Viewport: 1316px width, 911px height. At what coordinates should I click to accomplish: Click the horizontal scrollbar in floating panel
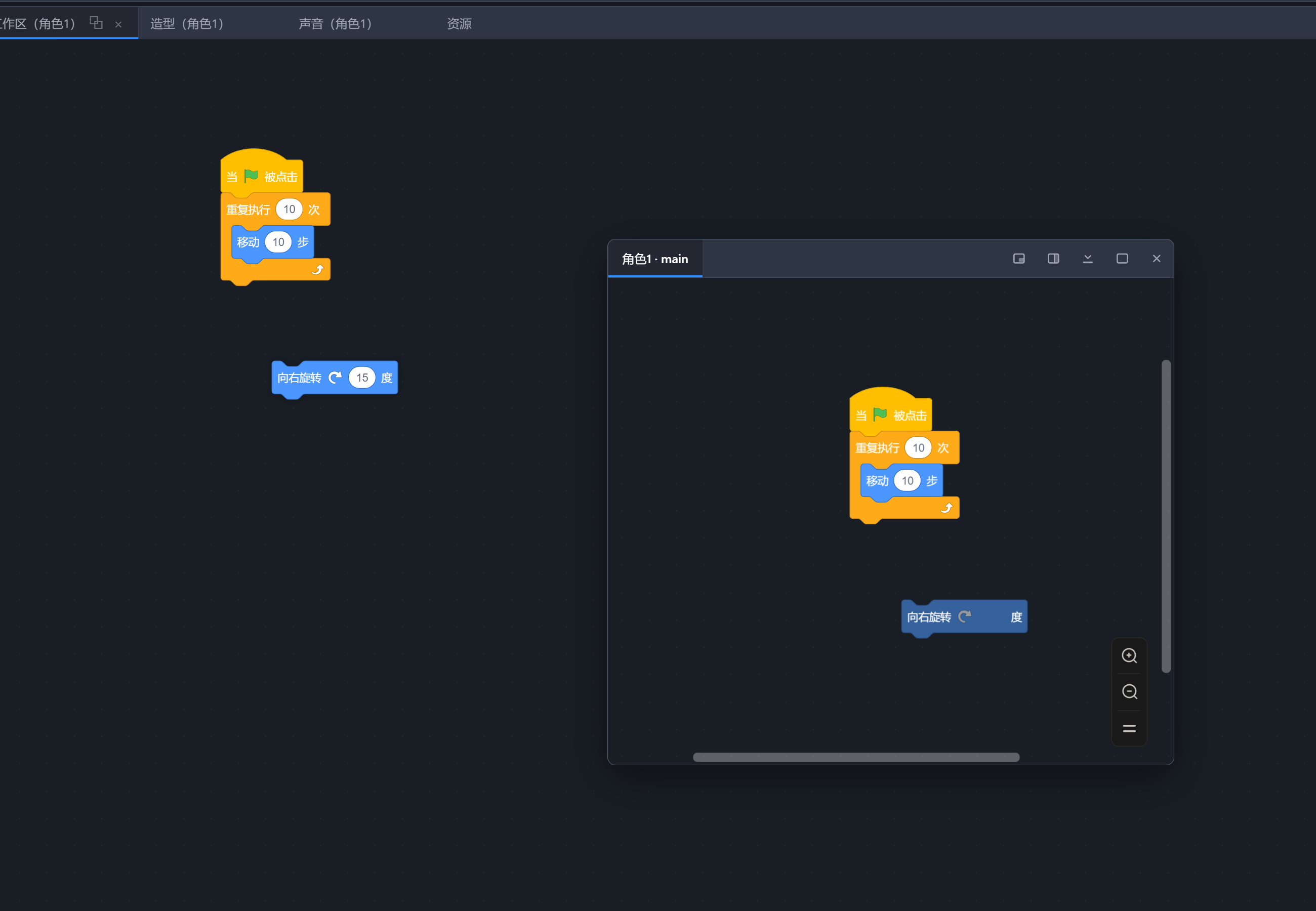coord(856,757)
